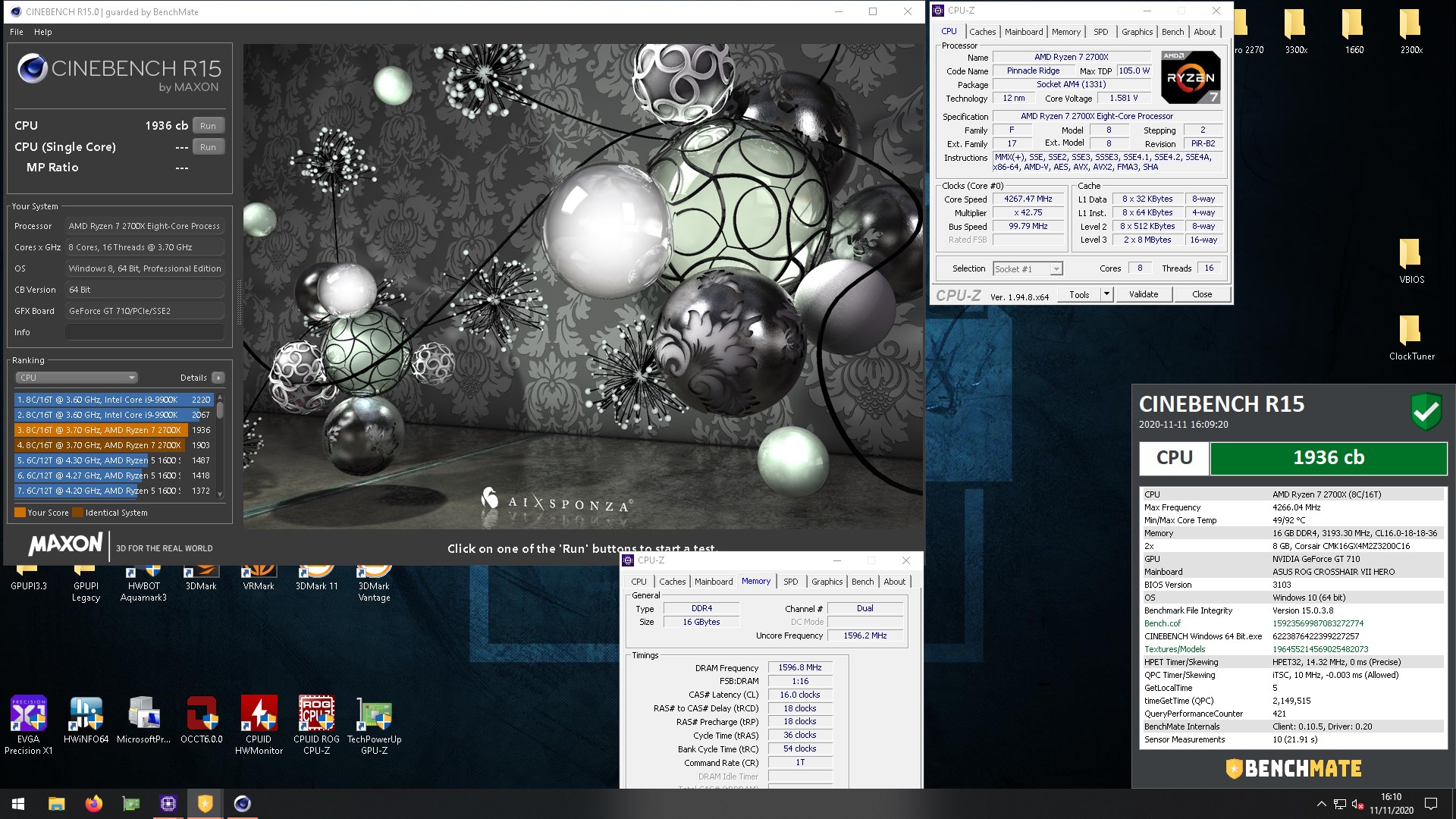Image resolution: width=1456 pixels, height=819 pixels.
Task: Open the 1660 desktop folder
Action: 1354,32
